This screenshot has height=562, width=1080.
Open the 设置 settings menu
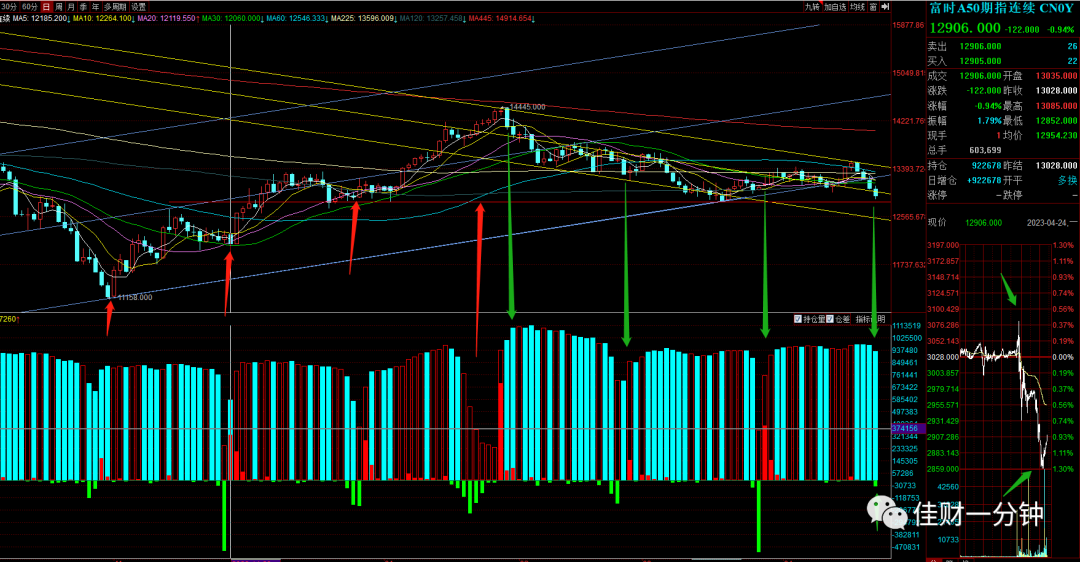coord(138,7)
